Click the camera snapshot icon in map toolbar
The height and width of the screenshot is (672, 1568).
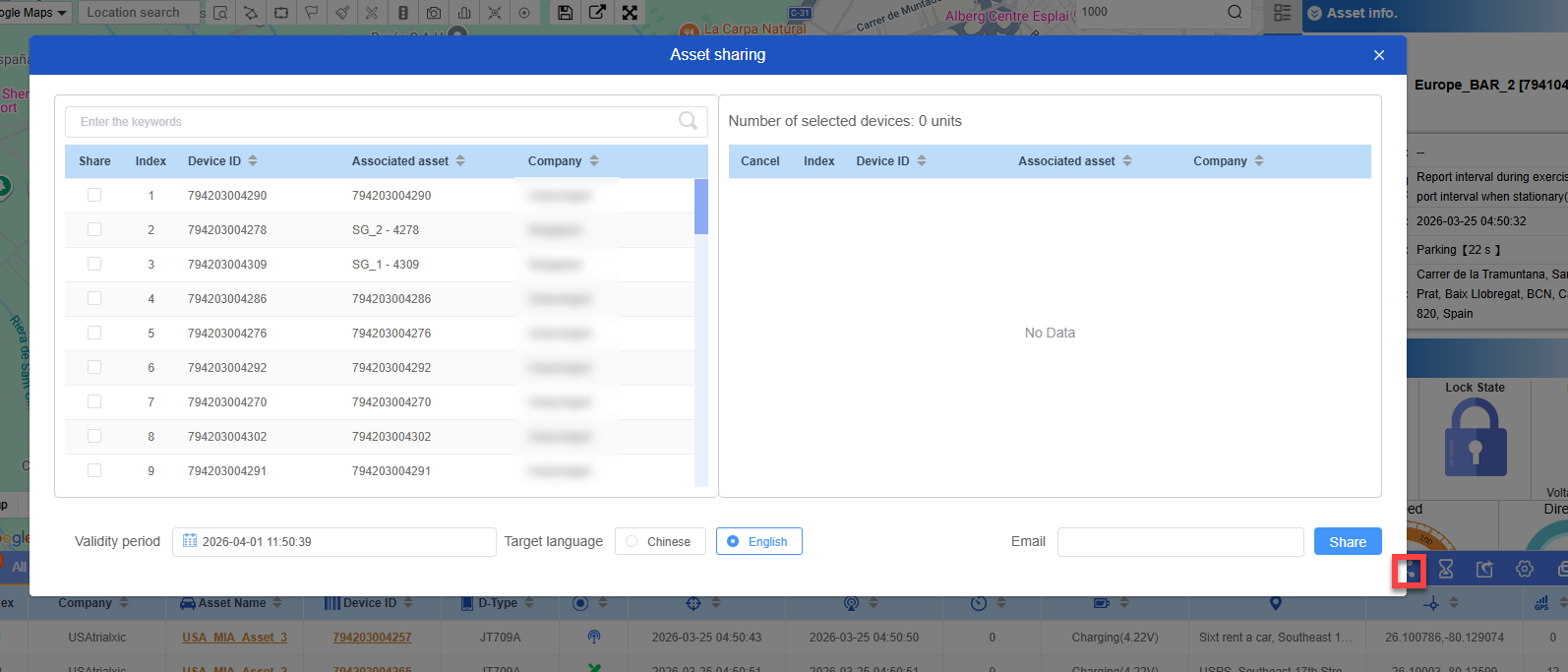click(434, 13)
